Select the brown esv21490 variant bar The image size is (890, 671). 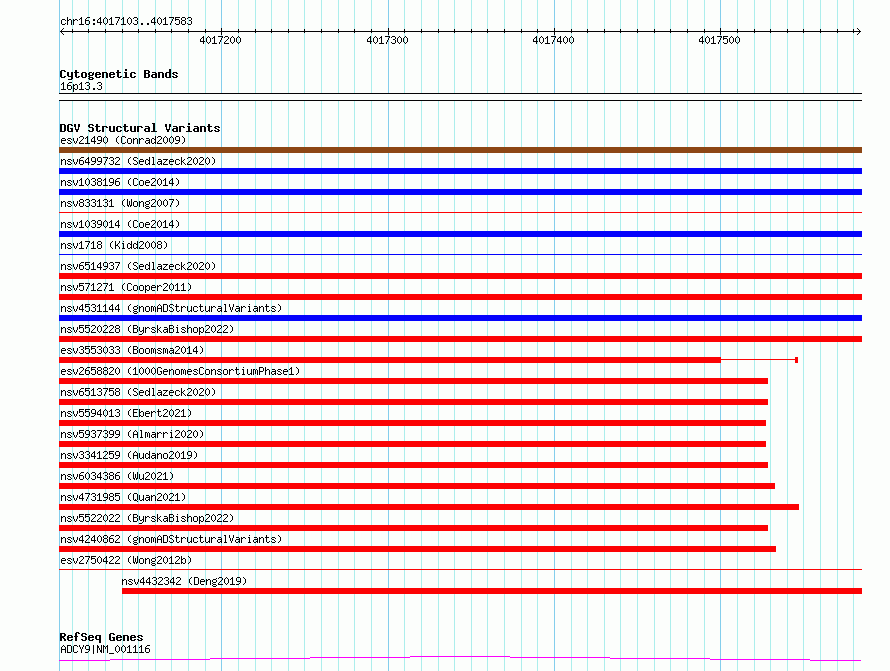pyautogui.click(x=460, y=150)
